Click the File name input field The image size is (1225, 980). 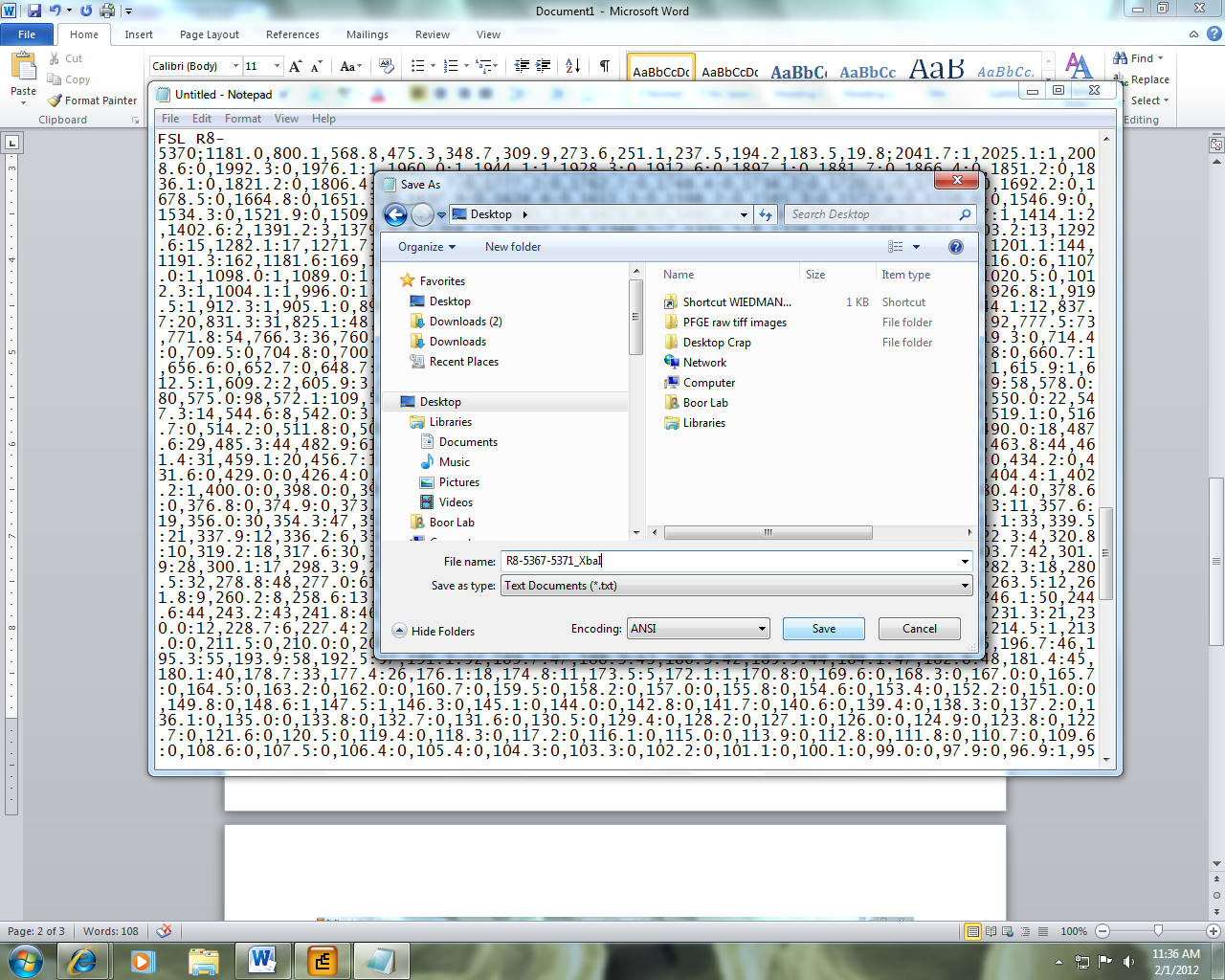point(729,562)
